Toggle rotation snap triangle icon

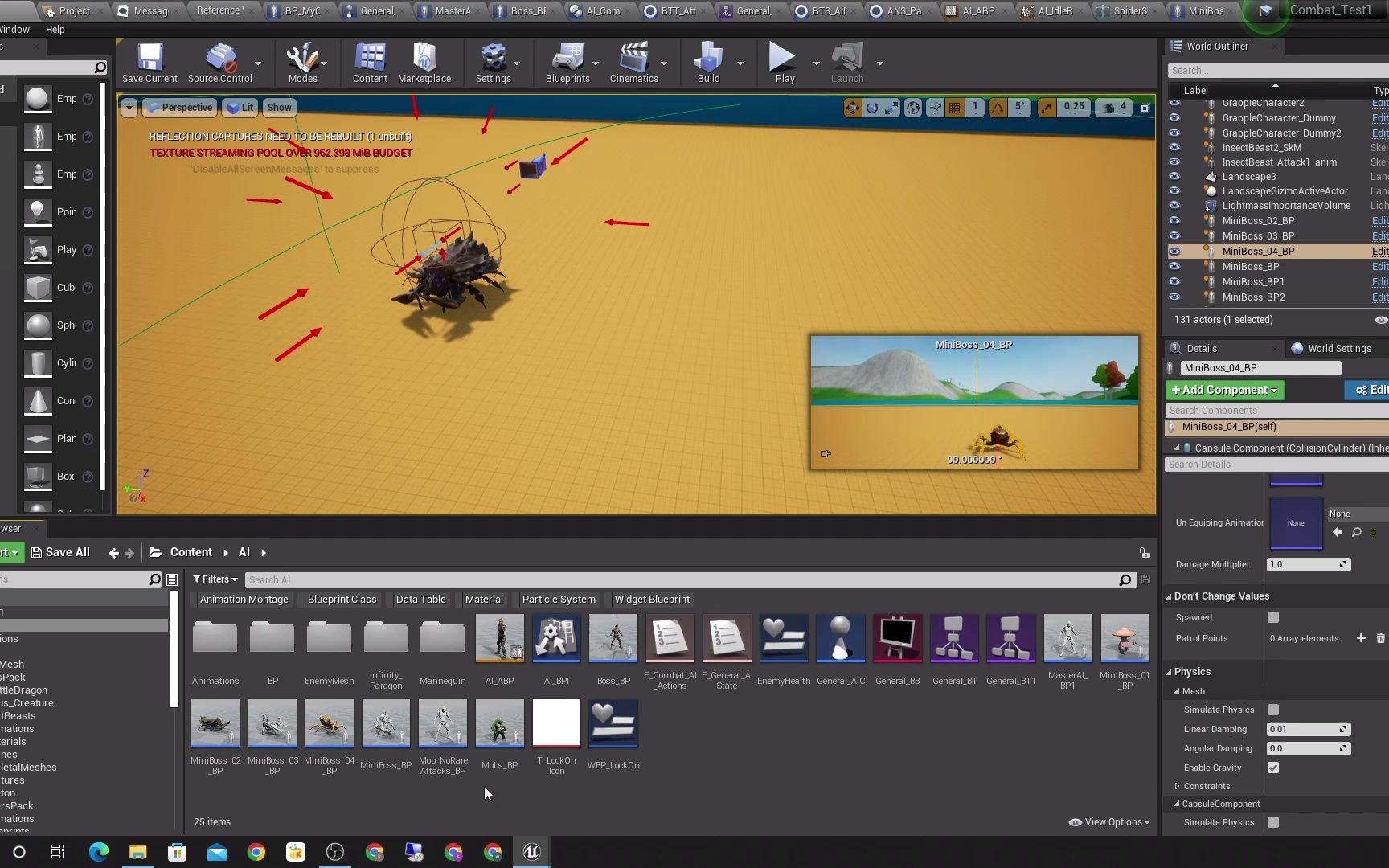tap(998, 107)
